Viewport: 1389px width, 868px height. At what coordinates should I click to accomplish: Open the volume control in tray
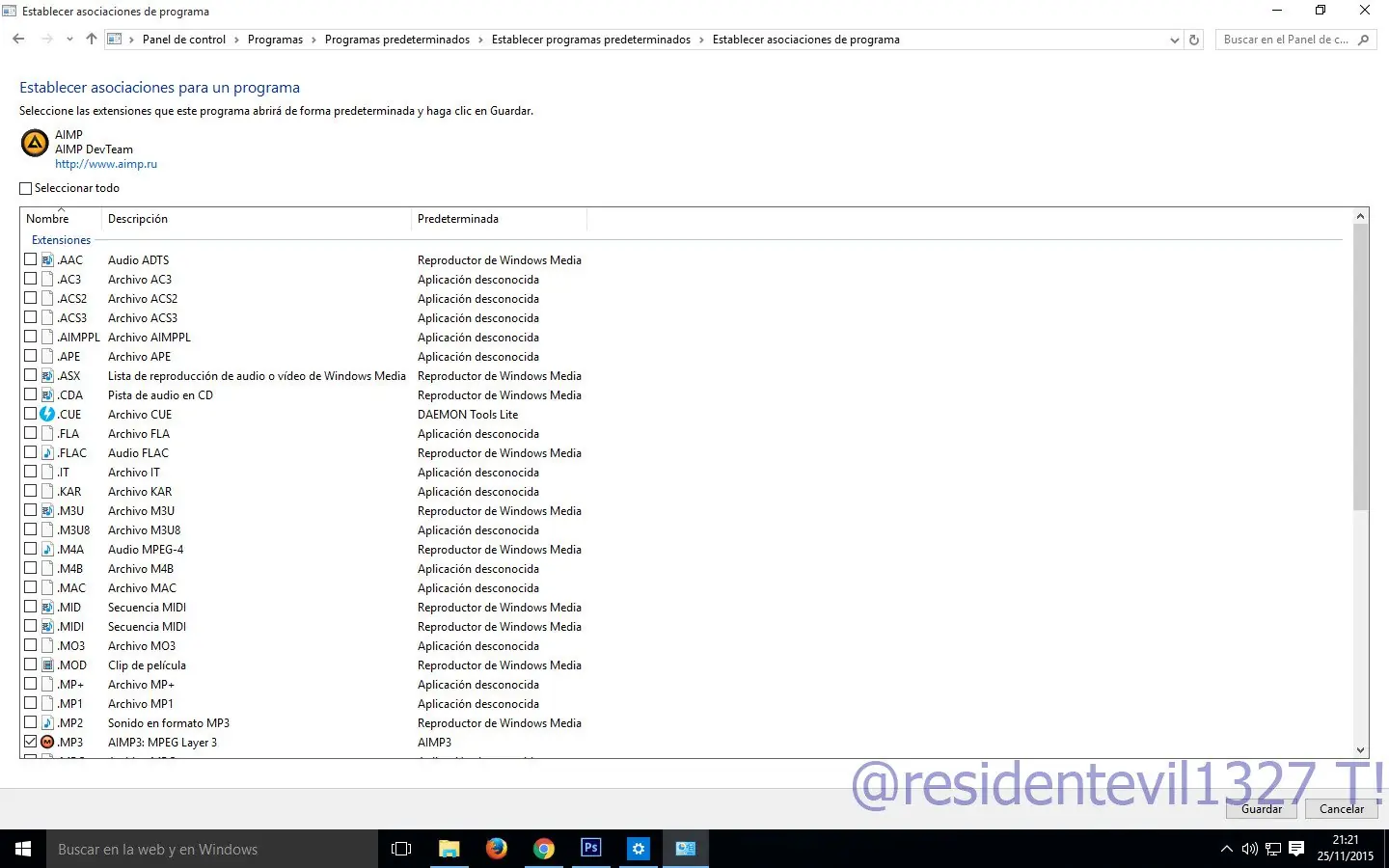[x=1250, y=849]
